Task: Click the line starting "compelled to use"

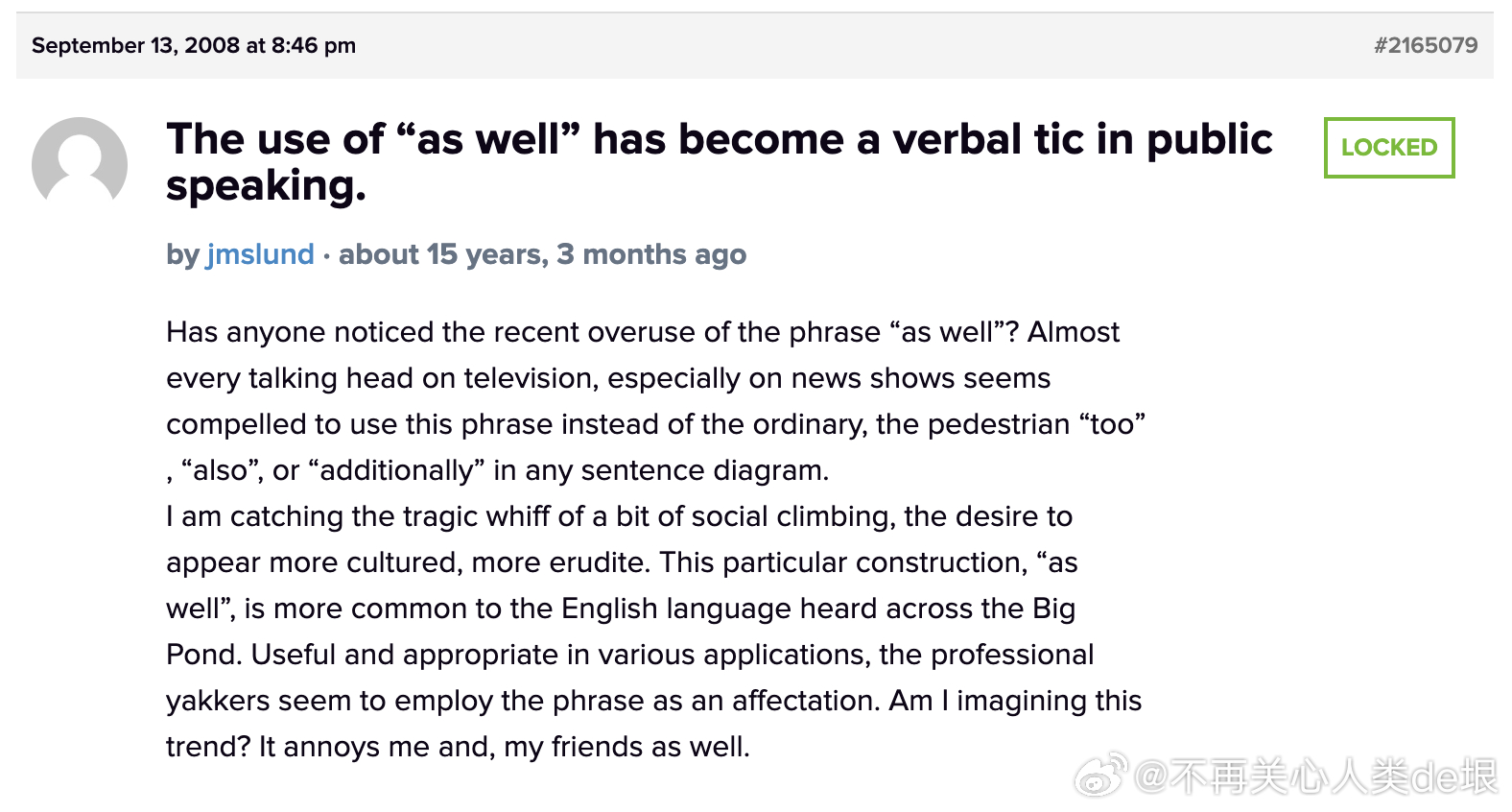Action: (655, 424)
